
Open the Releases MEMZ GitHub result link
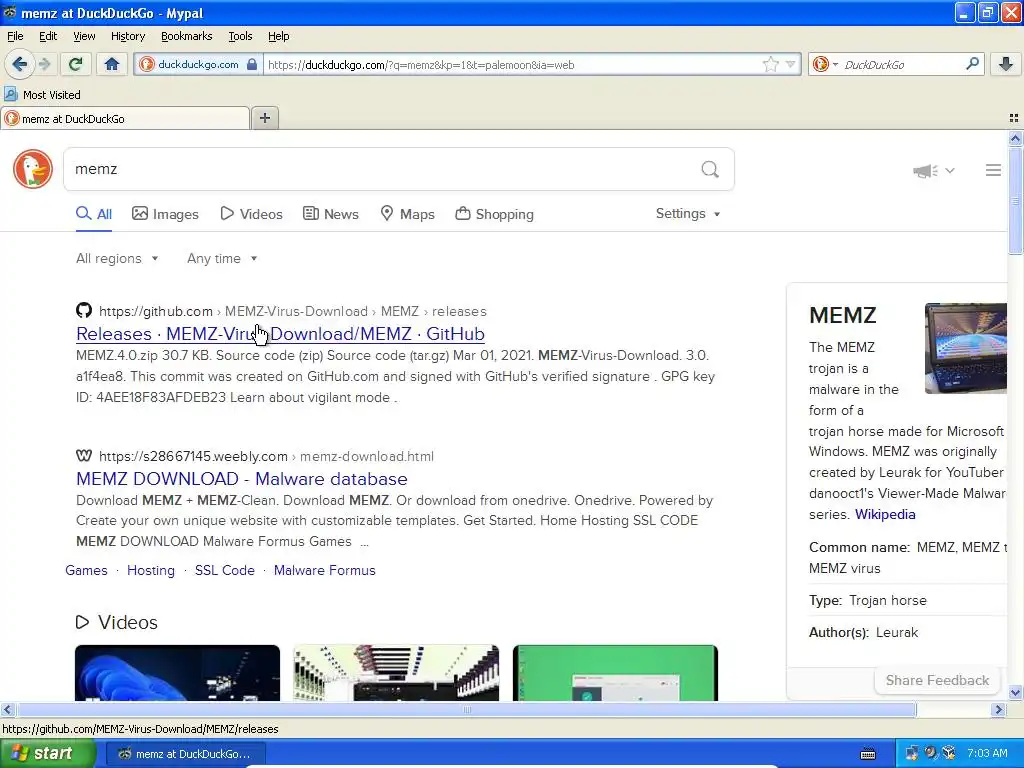(280, 334)
